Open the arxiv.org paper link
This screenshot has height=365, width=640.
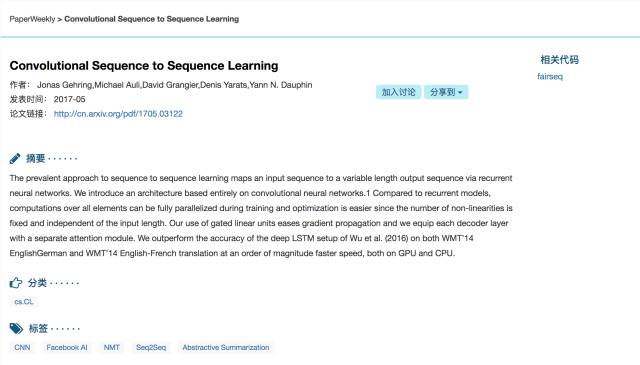118,114
